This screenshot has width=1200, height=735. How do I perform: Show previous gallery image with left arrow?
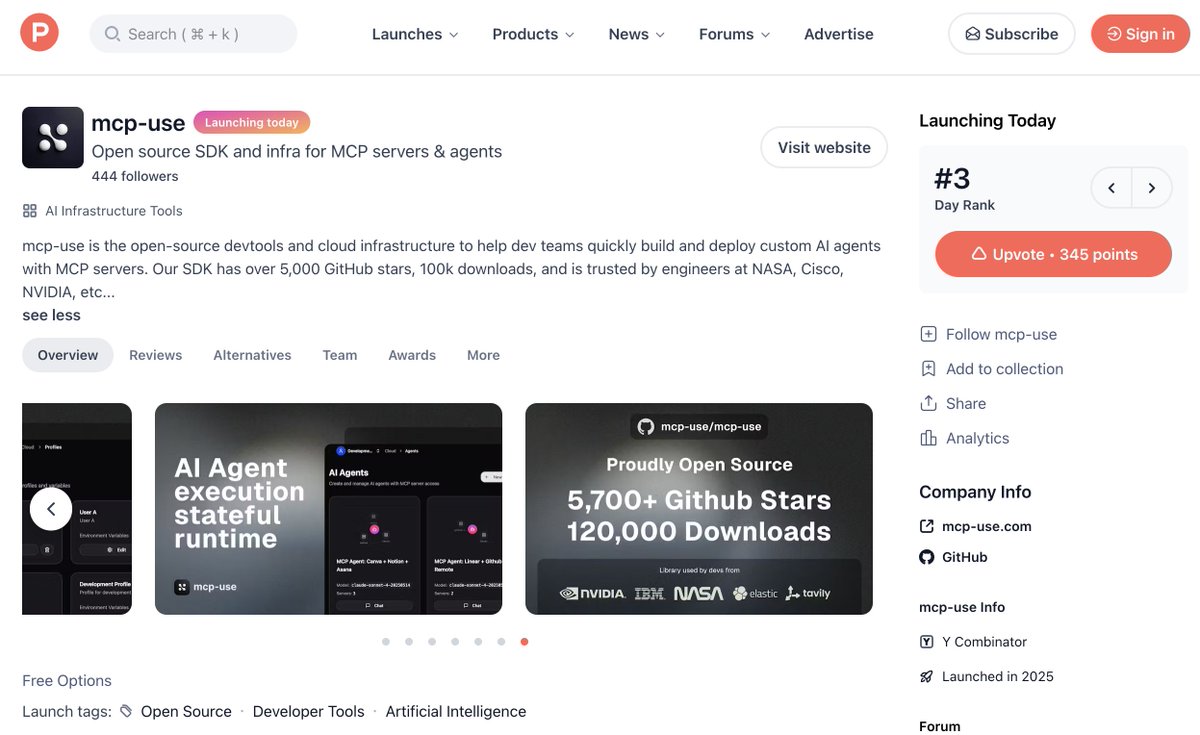tap(51, 509)
